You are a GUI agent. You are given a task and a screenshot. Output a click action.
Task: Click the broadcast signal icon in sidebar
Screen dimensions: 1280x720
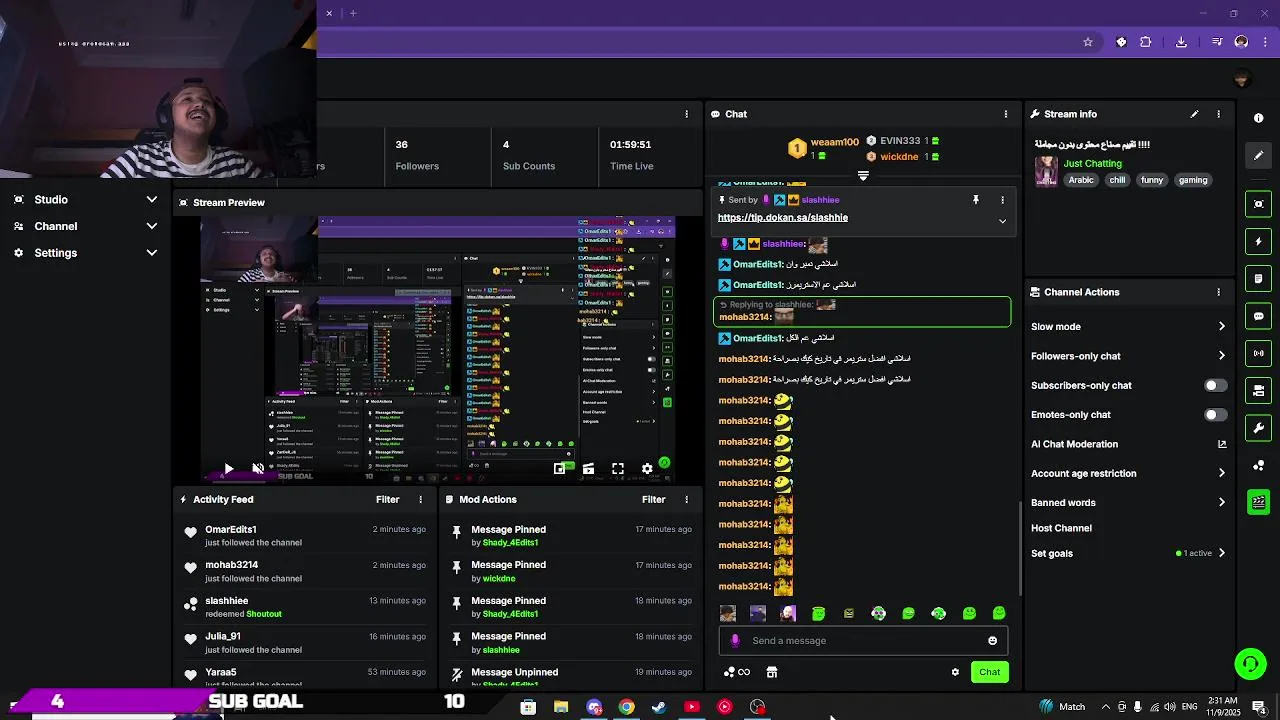1258,353
